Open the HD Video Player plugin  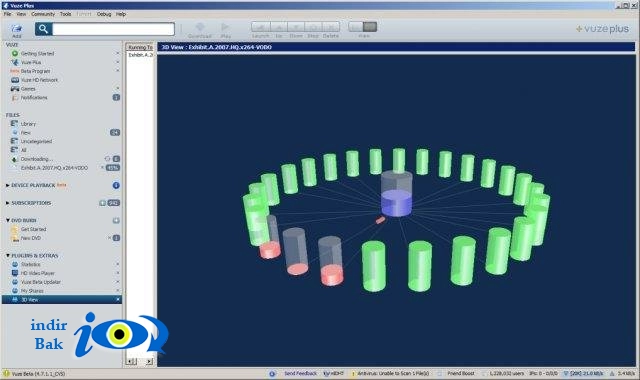(38, 273)
